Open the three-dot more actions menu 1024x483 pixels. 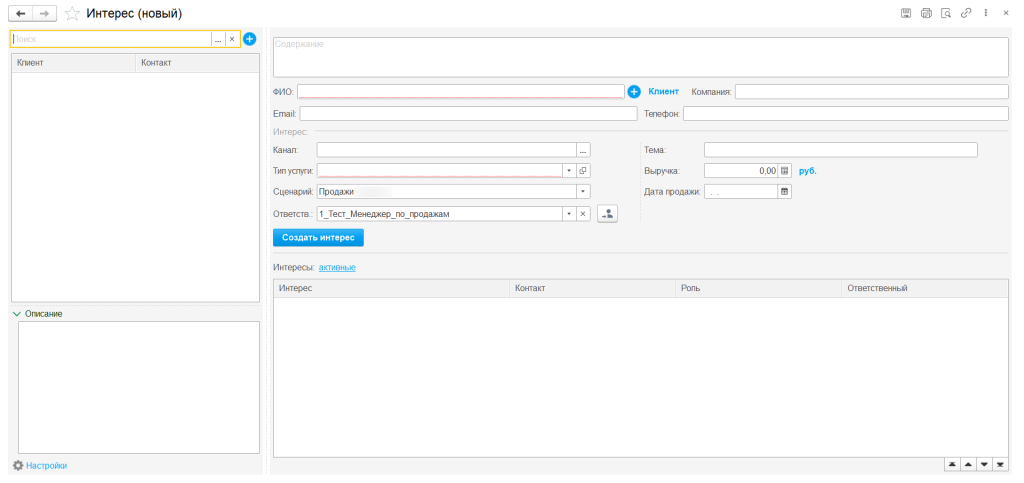coord(986,13)
